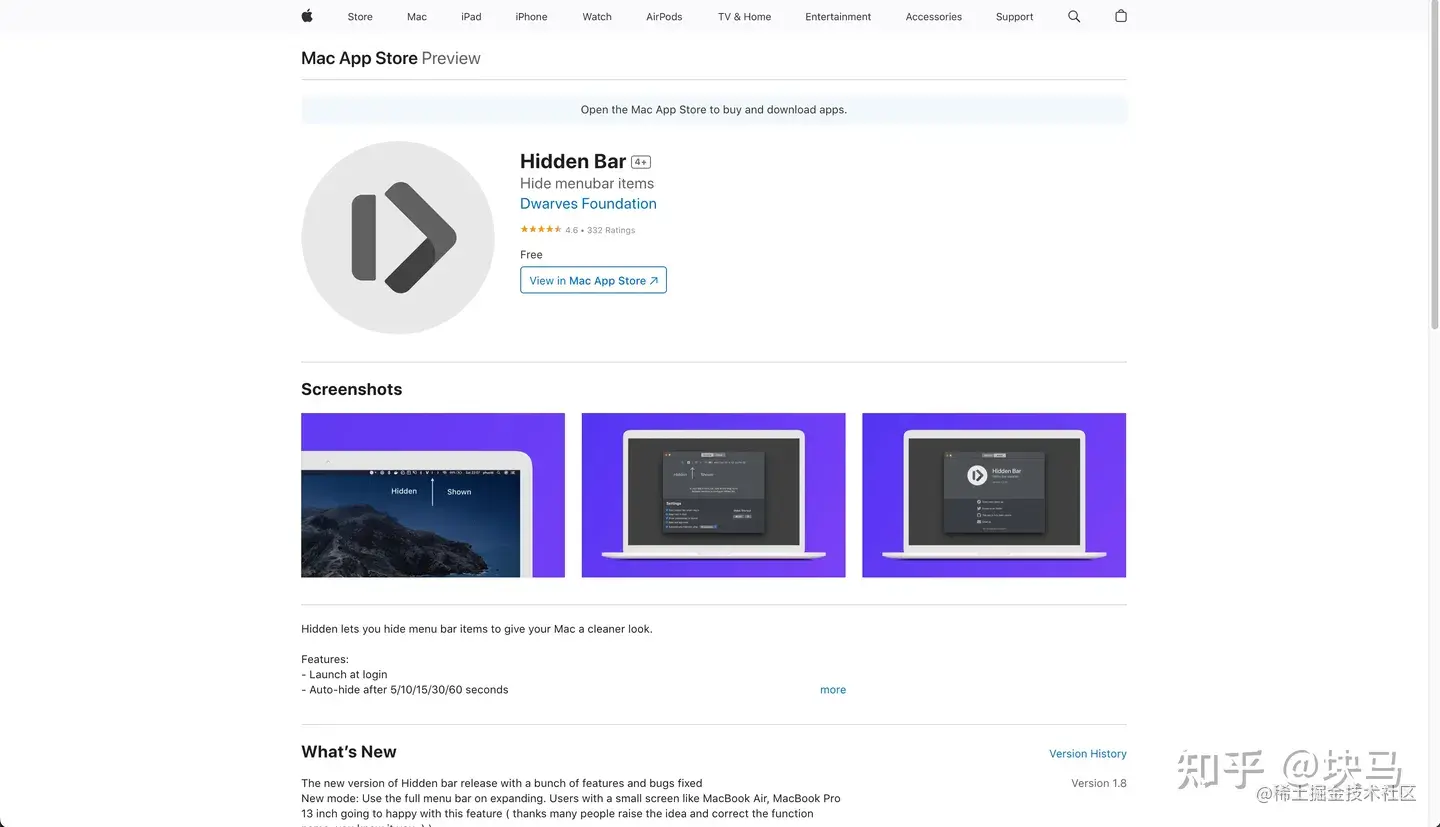
Task: Click the Hidden Bar app icon
Action: 398,238
